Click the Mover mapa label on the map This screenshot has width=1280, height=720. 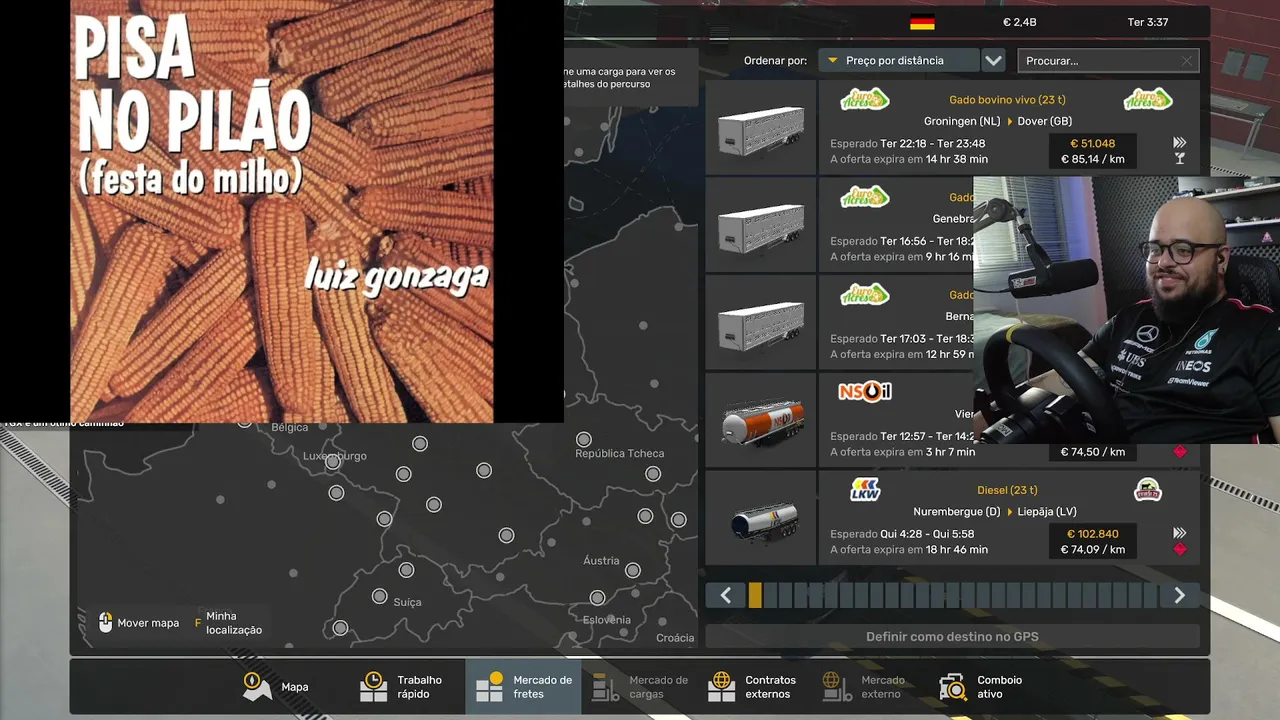point(148,623)
